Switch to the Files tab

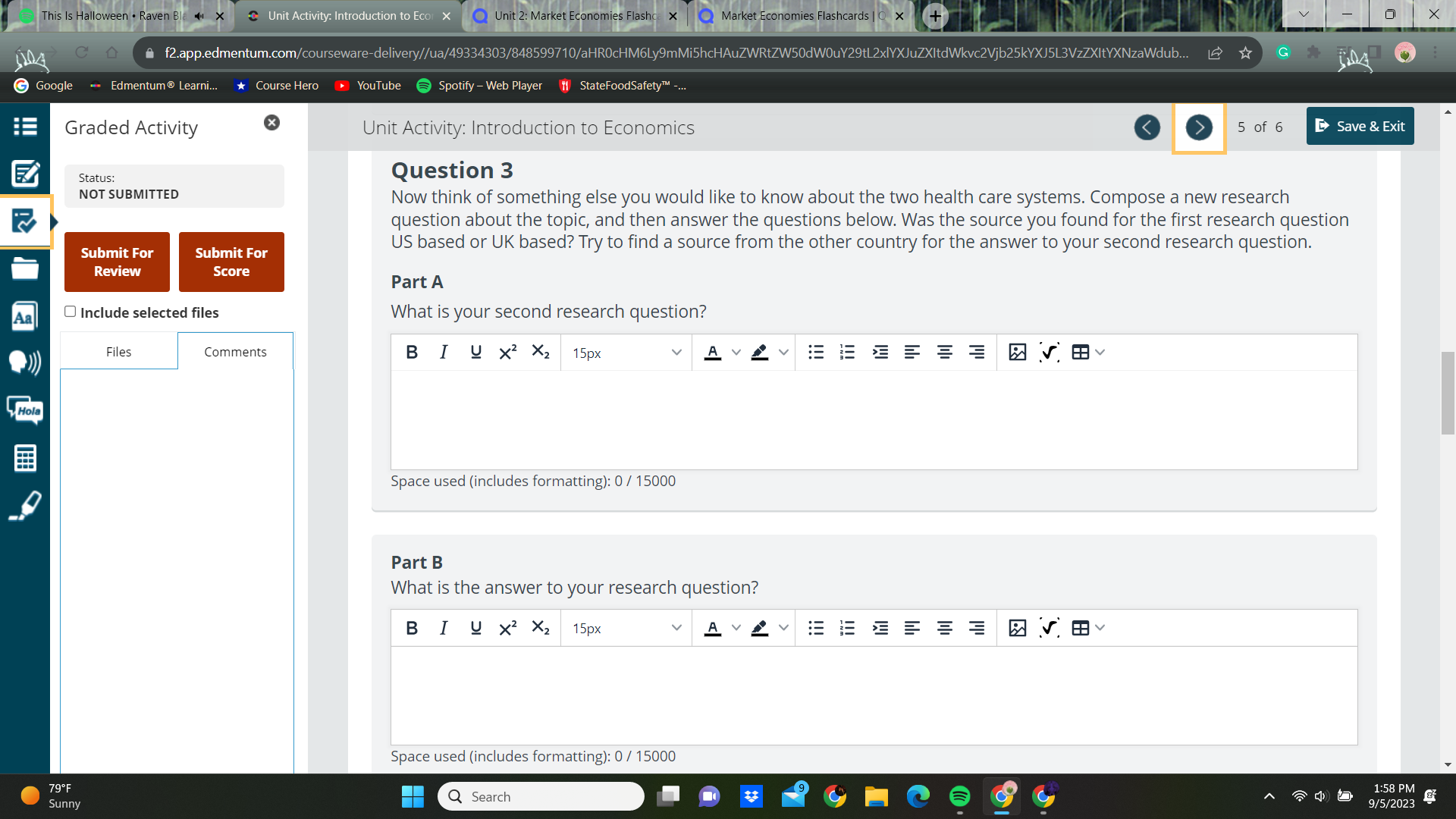tap(119, 352)
